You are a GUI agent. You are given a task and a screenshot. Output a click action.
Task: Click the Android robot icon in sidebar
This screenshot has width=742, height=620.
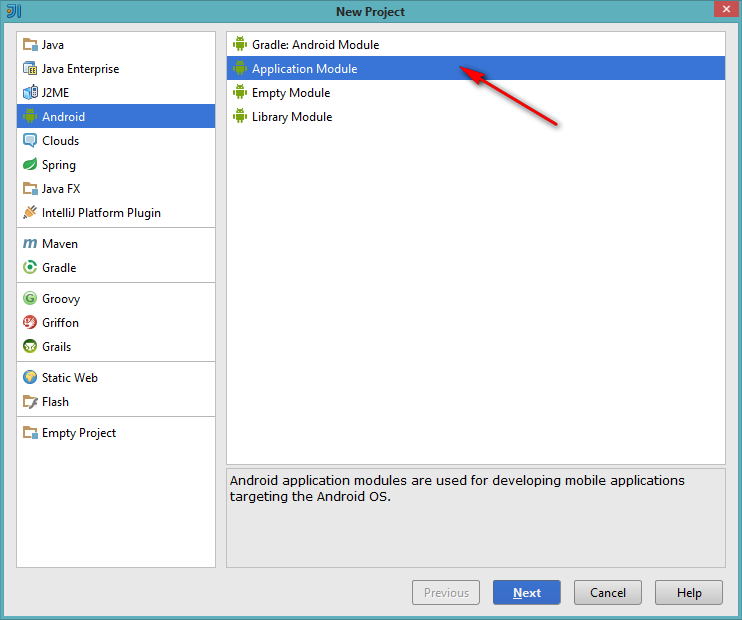click(30, 116)
